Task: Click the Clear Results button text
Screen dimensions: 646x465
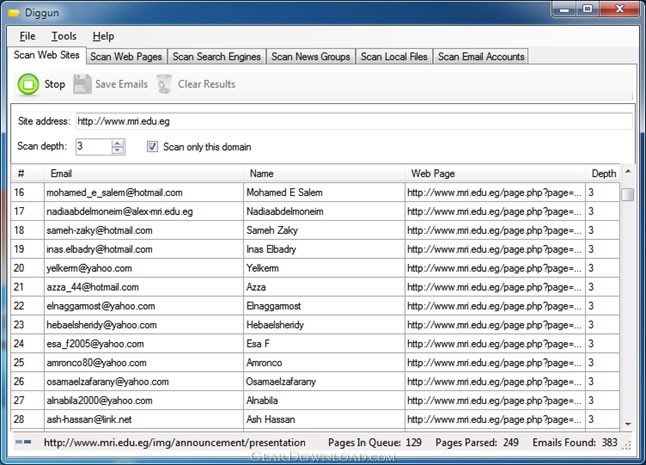Action: [x=206, y=84]
